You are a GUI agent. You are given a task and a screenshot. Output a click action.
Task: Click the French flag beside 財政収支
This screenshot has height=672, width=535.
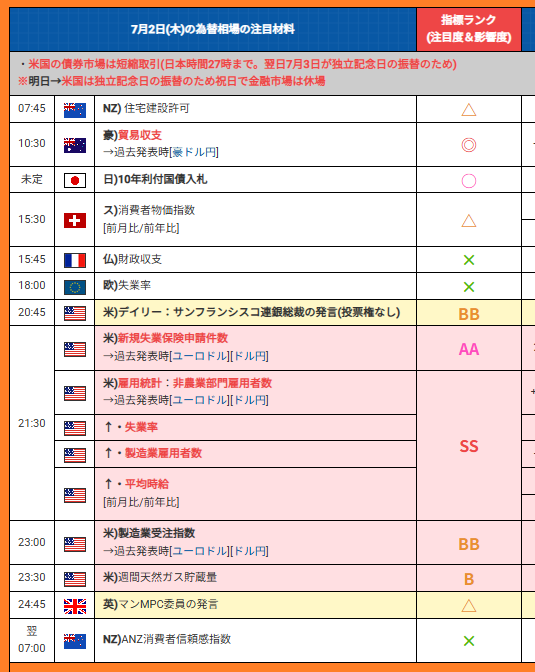click(x=75, y=260)
